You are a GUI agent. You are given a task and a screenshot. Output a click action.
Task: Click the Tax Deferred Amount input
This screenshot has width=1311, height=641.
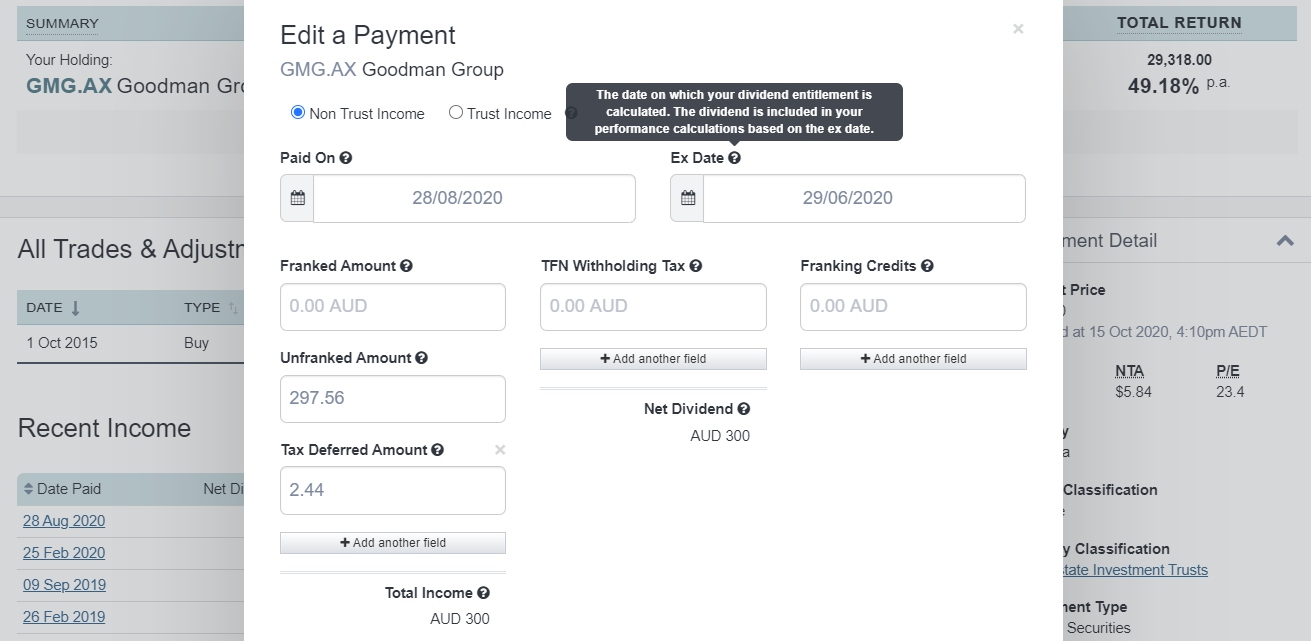(x=393, y=490)
